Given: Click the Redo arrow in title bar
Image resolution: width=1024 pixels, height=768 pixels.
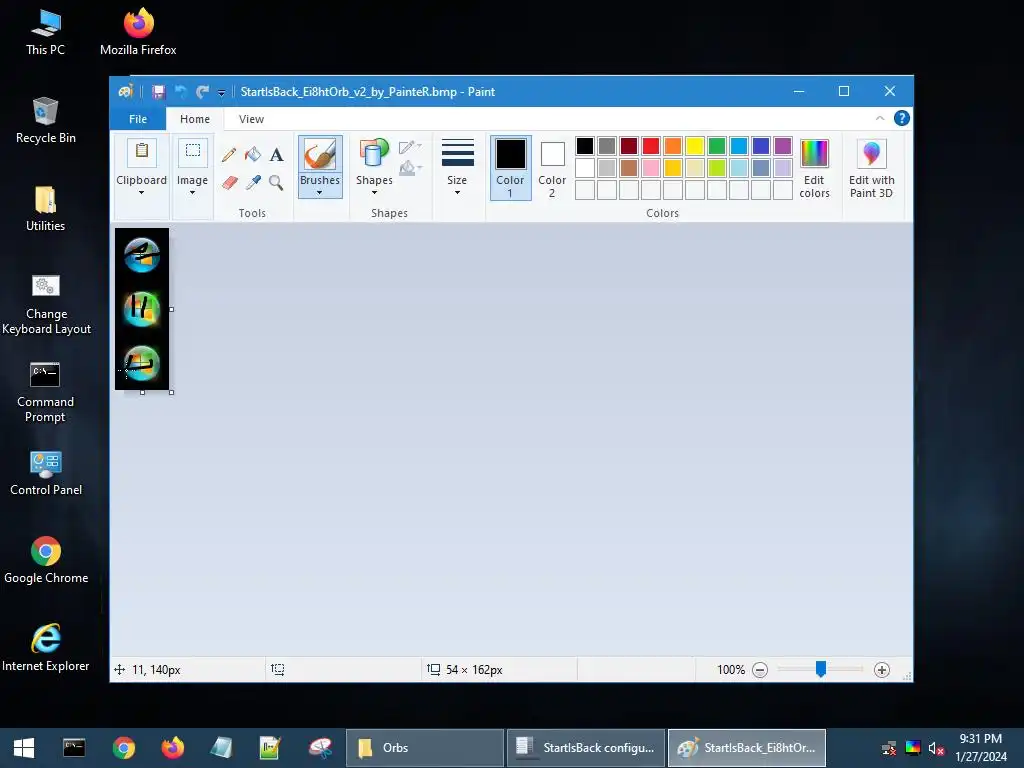Looking at the screenshot, I should 203,92.
